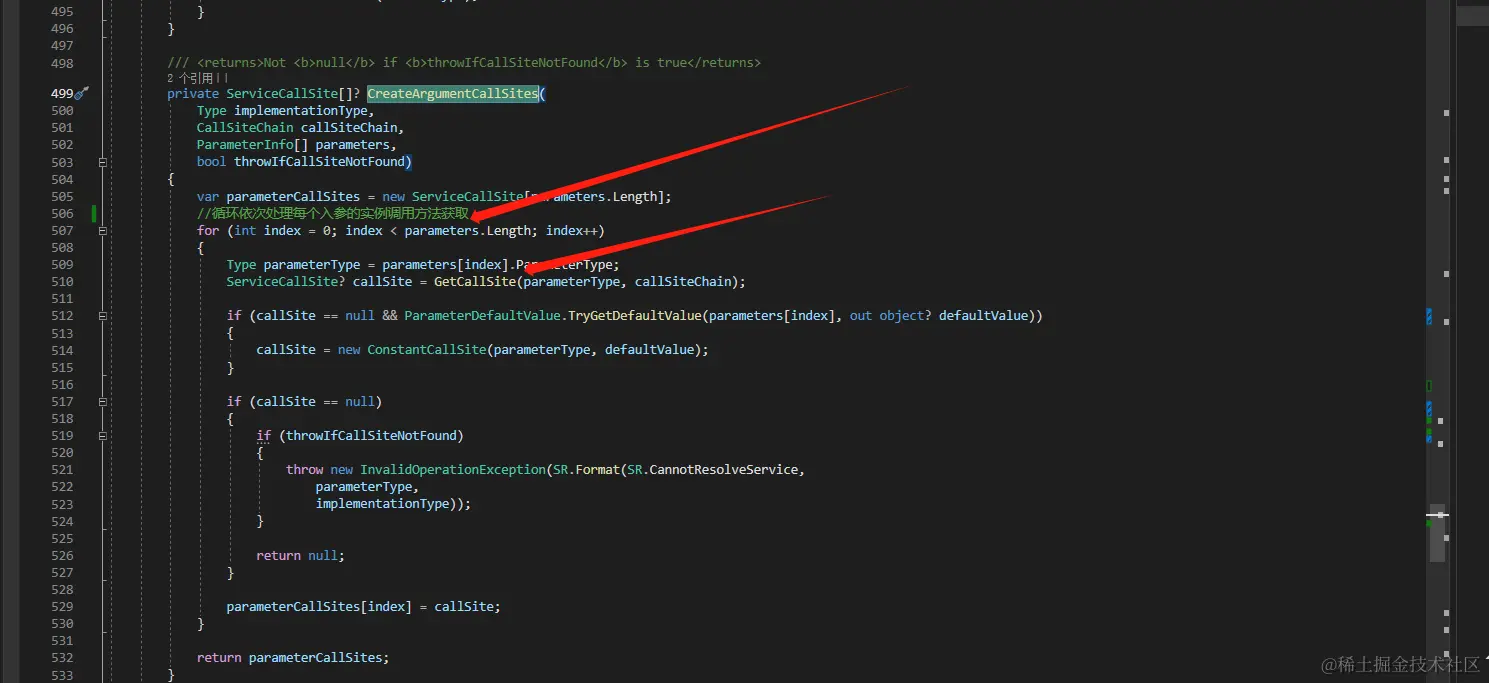This screenshot has width=1489, height=683.
Task: Click "index++" in the for loop header
Action: [572, 231]
